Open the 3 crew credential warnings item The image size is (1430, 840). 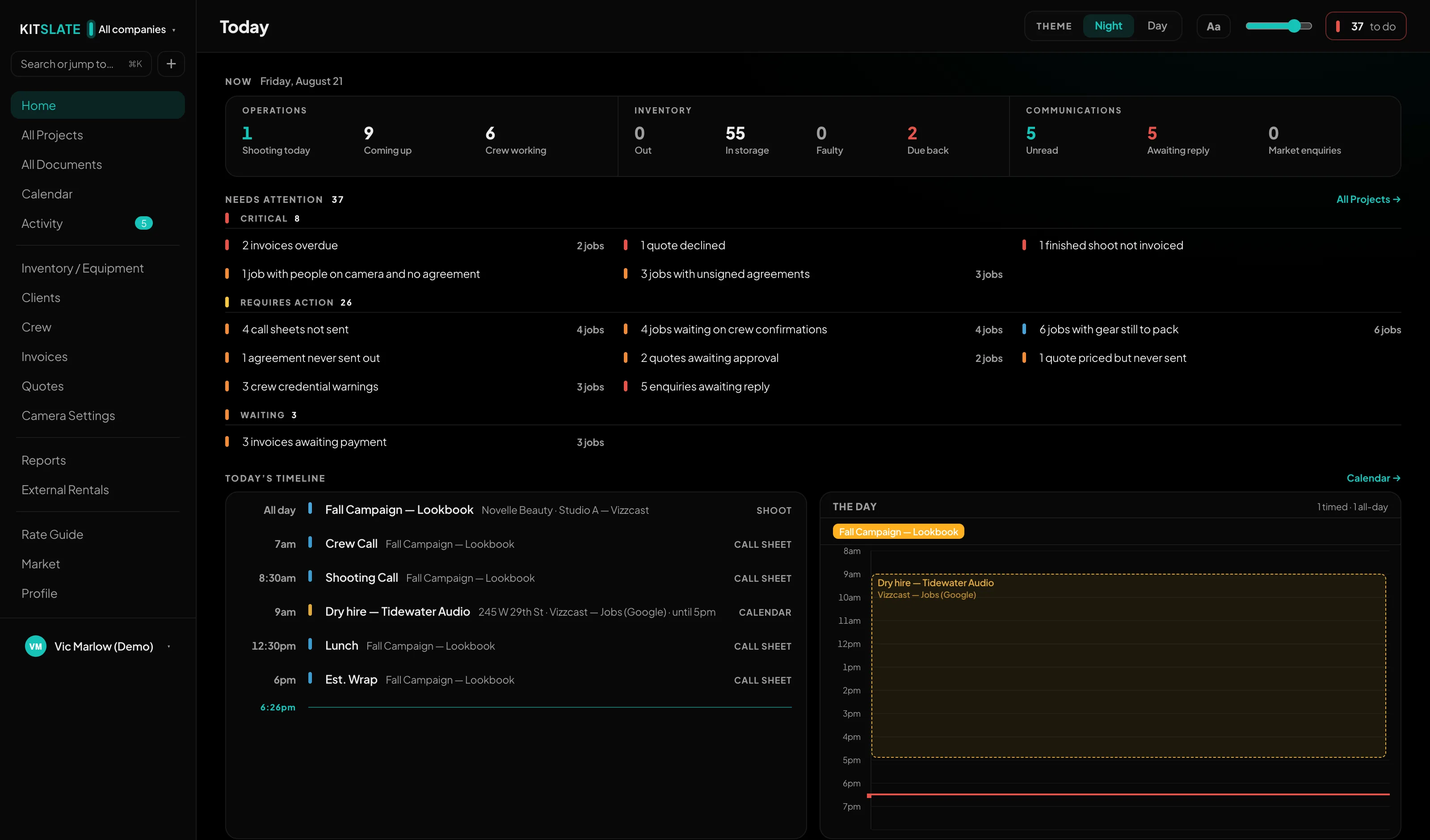(415, 386)
